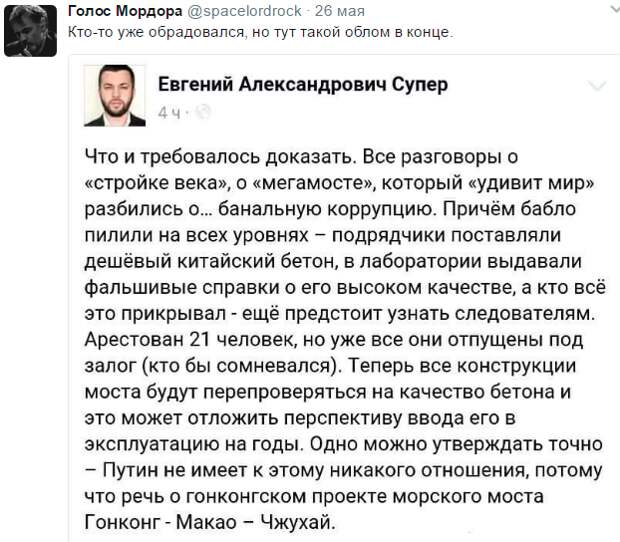Visit the @spacelordrock handle
The image size is (620, 542).
click(244, 11)
